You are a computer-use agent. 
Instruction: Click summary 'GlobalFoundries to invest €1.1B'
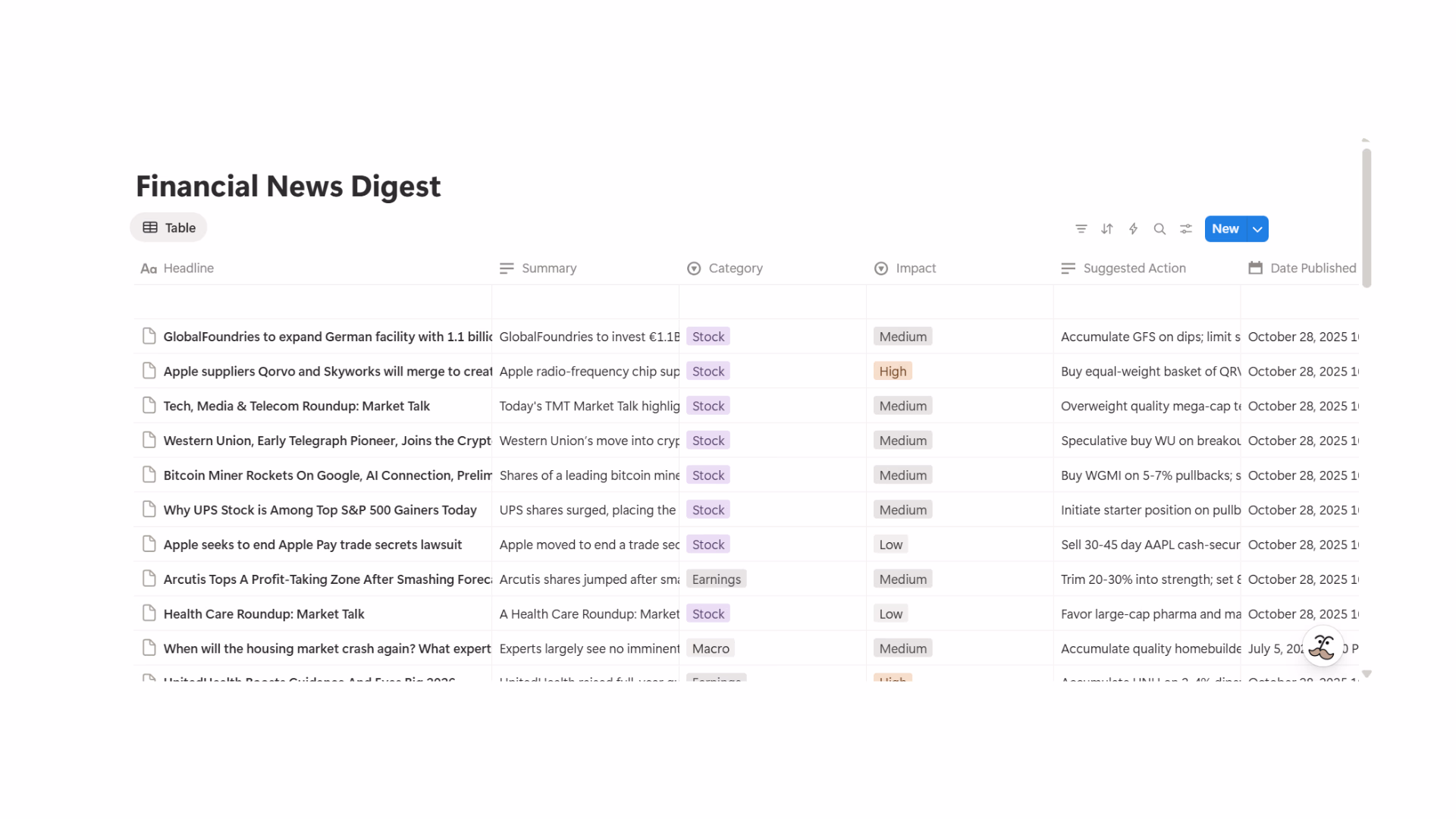(x=589, y=337)
